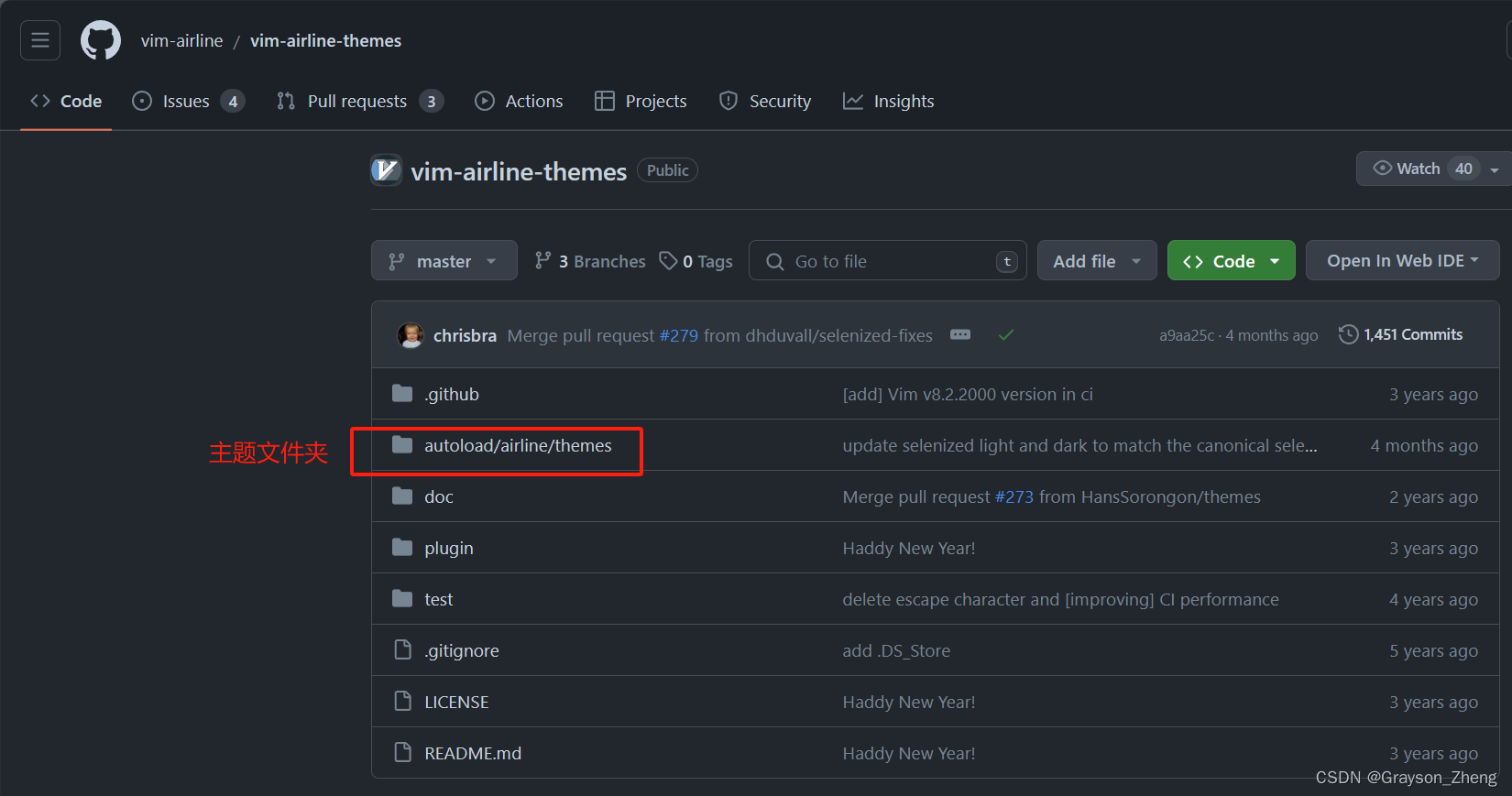Click the vim-airline-themes repository avatar icon
Viewport: 1512px width, 796px height.
pos(386,170)
